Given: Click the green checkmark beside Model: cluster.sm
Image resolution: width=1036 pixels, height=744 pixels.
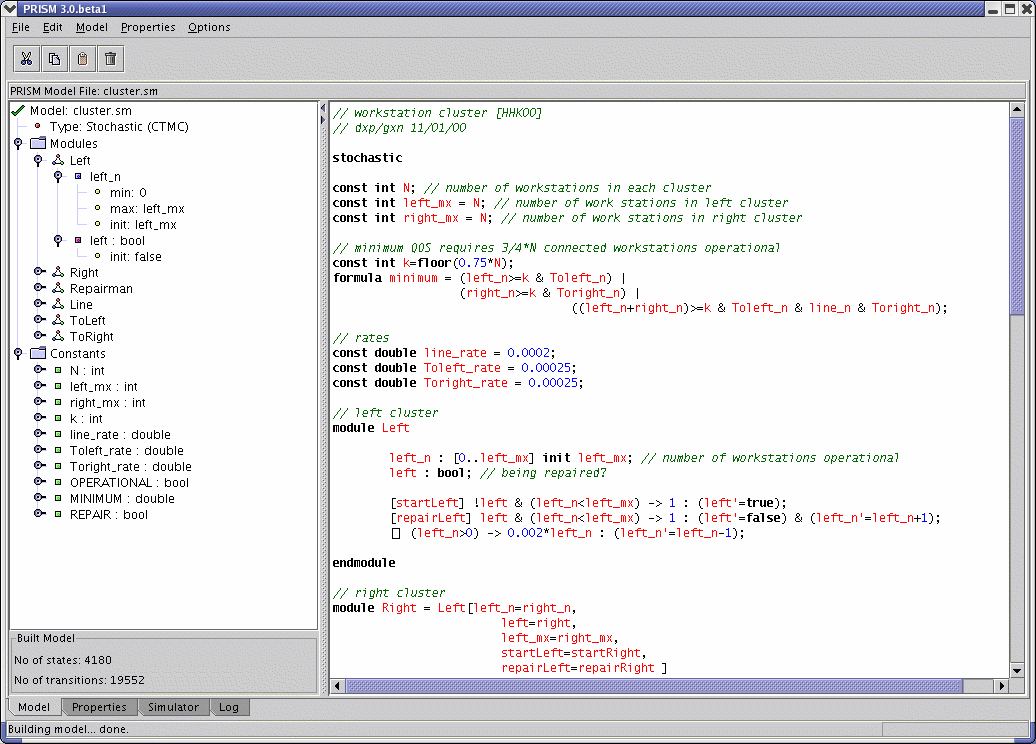Looking at the screenshot, I should (18, 111).
